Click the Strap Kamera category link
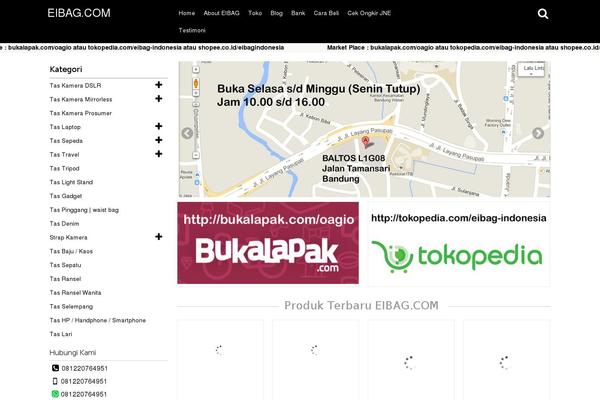 pyautogui.click(x=68, y=237)
